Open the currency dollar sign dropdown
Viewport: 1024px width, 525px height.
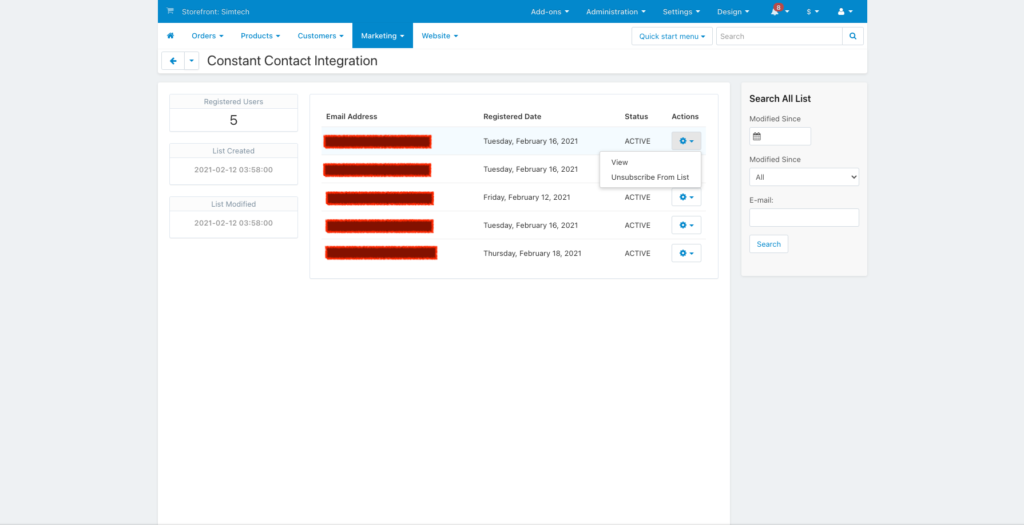pyautogui.click(x=812, y=12)
